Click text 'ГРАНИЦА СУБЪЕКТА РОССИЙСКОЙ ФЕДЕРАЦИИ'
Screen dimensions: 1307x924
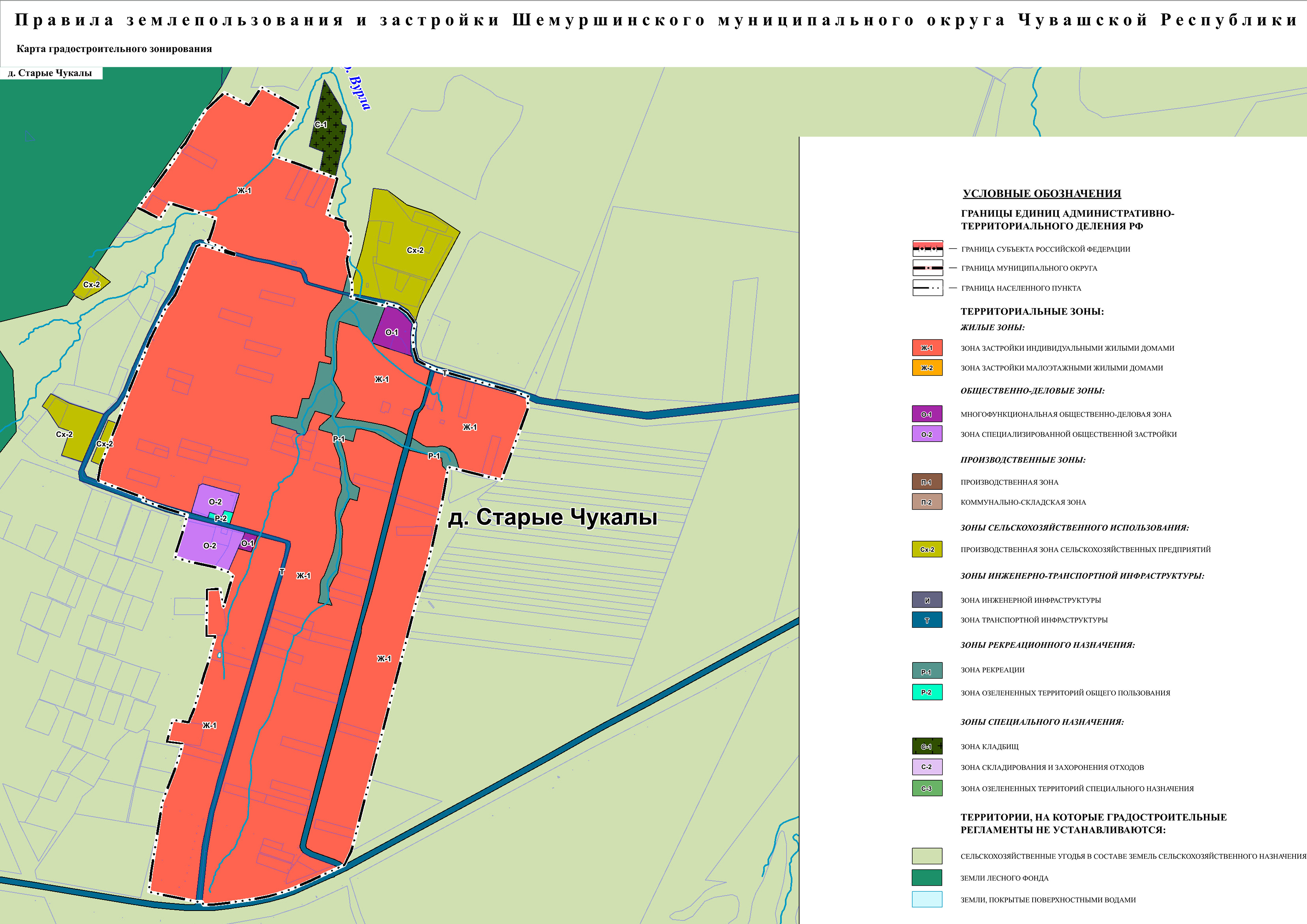click(1046, 248)
